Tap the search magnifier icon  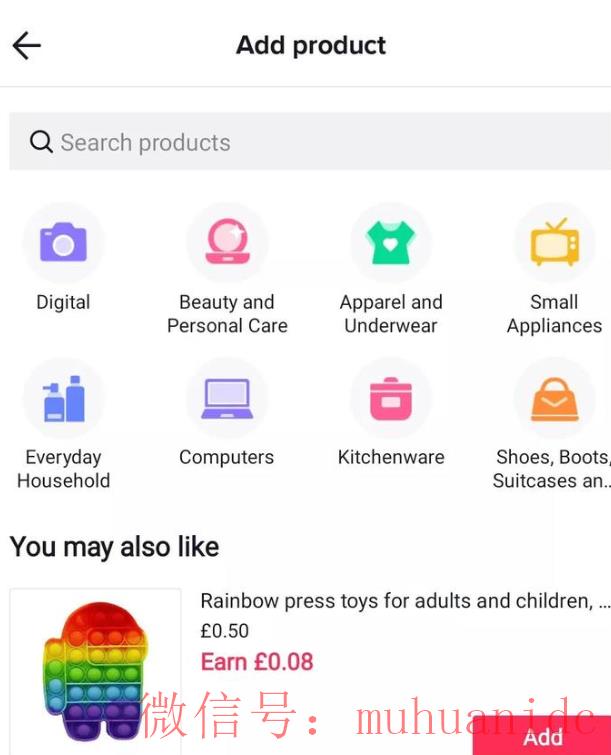pyautogui.click(x=41, y=142)
